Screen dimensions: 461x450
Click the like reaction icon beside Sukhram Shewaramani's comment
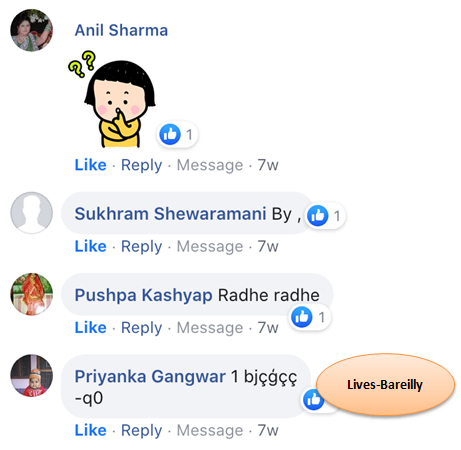(318, 215)
